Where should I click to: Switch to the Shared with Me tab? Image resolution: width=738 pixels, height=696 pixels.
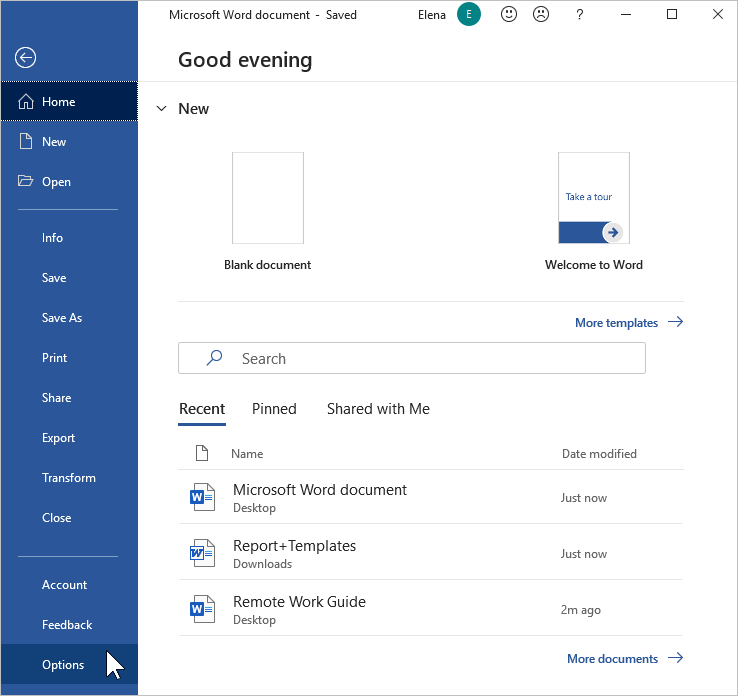378,408
